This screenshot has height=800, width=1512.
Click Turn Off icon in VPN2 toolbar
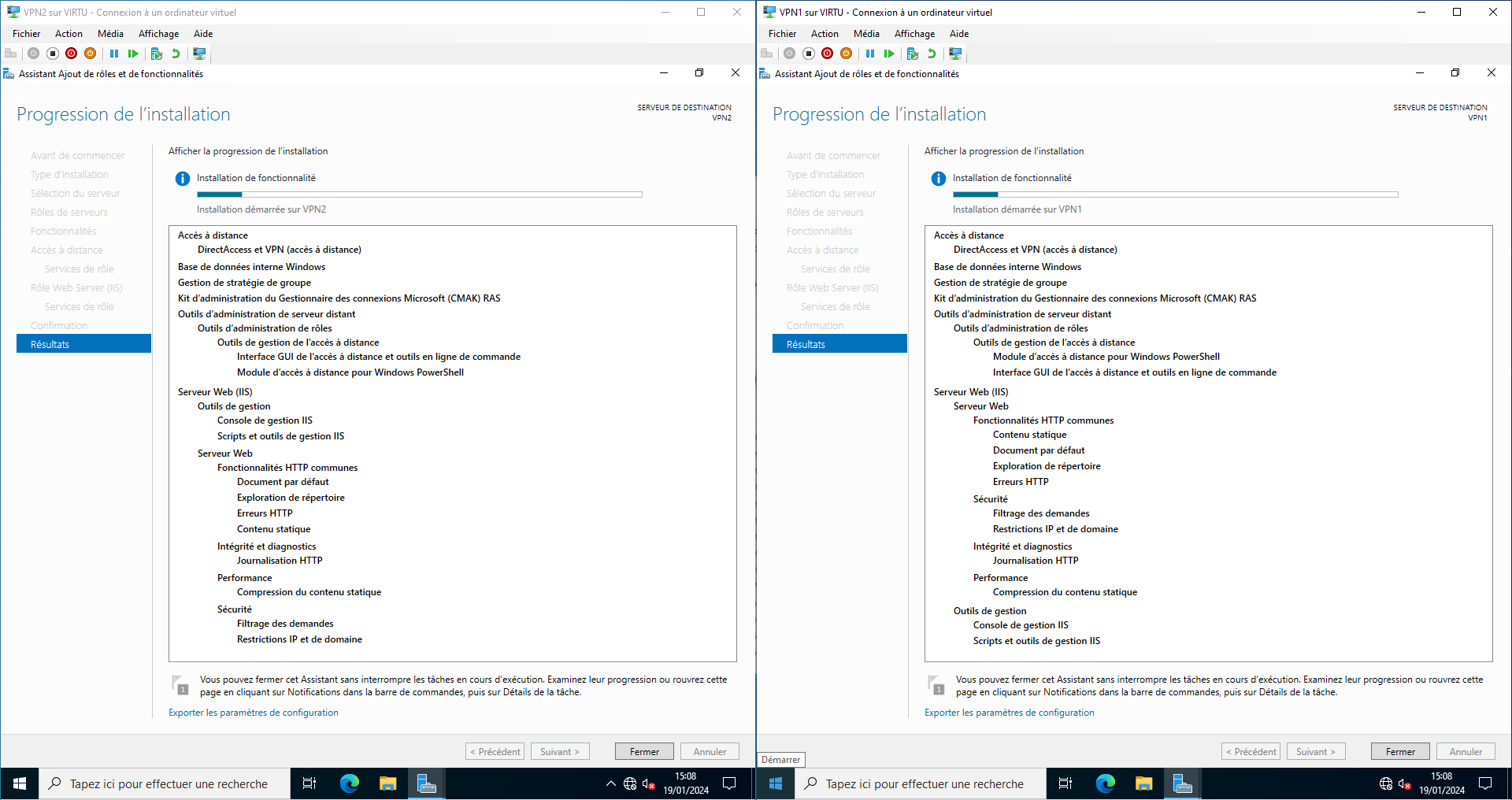coord(53,54)
